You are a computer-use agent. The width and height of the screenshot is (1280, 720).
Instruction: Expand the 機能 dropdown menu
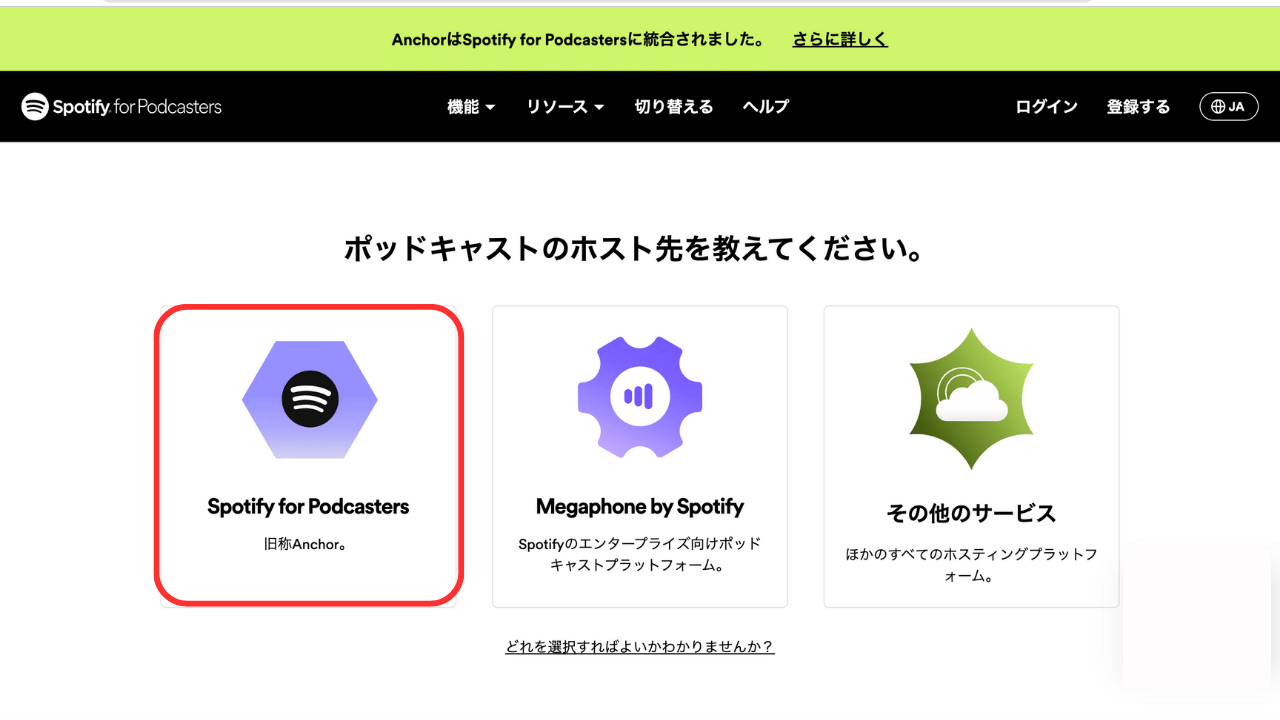pos(471,107)
